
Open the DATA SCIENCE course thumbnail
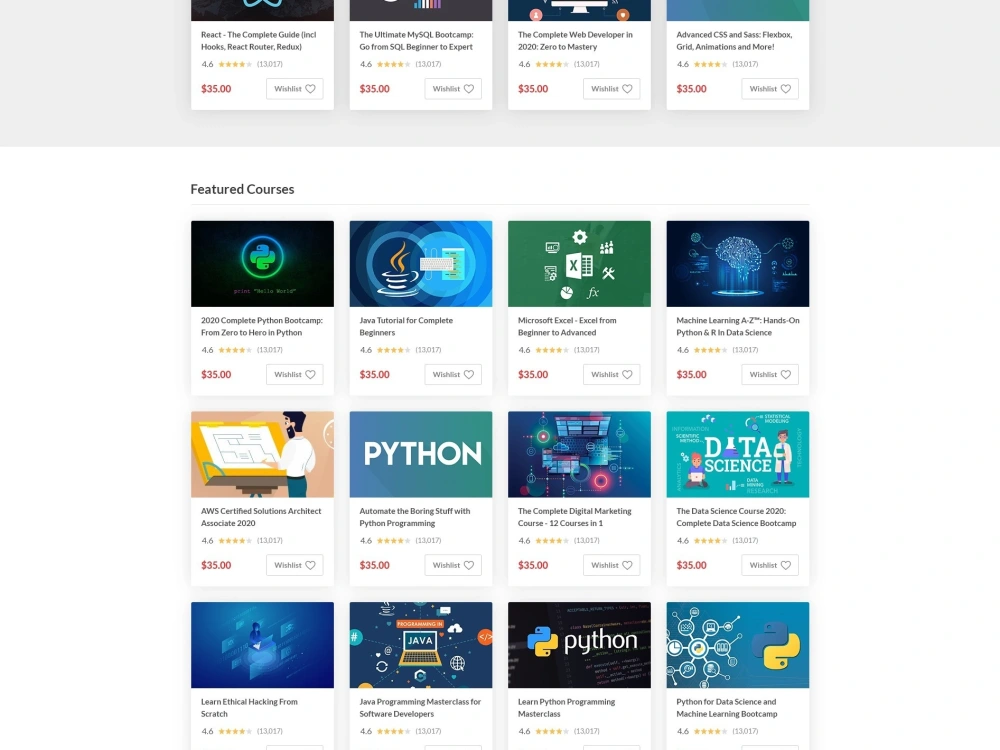738,454
